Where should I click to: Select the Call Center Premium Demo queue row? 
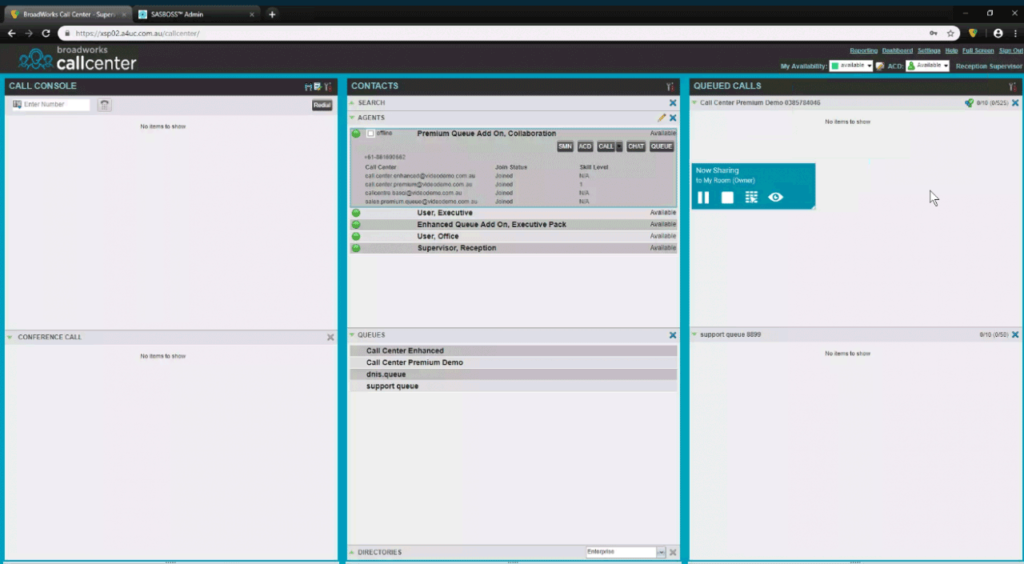513,363
